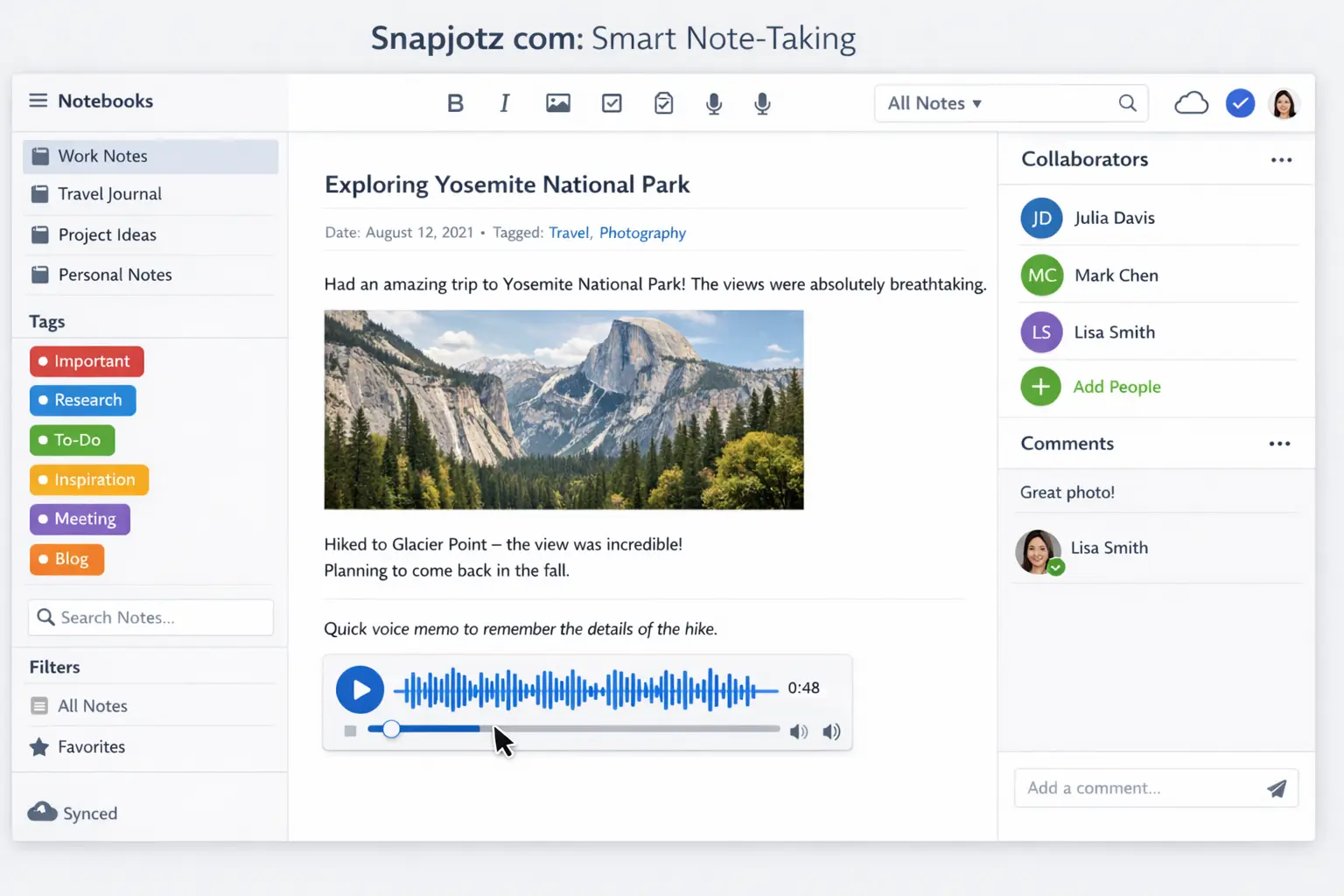Click the Search Notes input field
The width and height of the screenshot is (1344, 896).
click(150, 617)
